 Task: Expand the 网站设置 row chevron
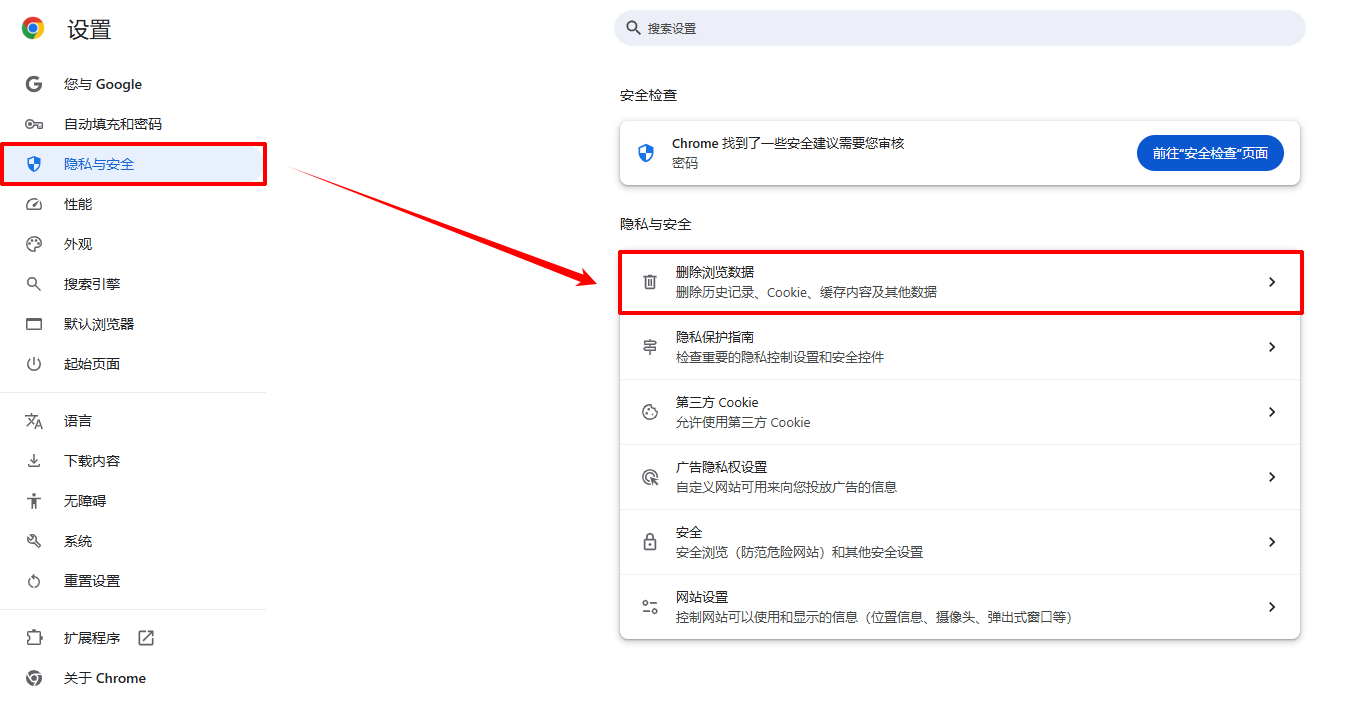pos(1272,607)
